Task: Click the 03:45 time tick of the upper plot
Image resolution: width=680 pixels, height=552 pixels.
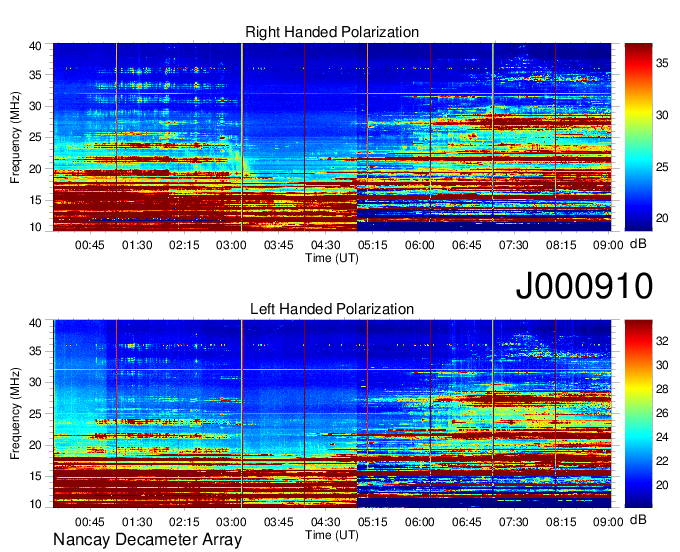Action: point(278,245)
